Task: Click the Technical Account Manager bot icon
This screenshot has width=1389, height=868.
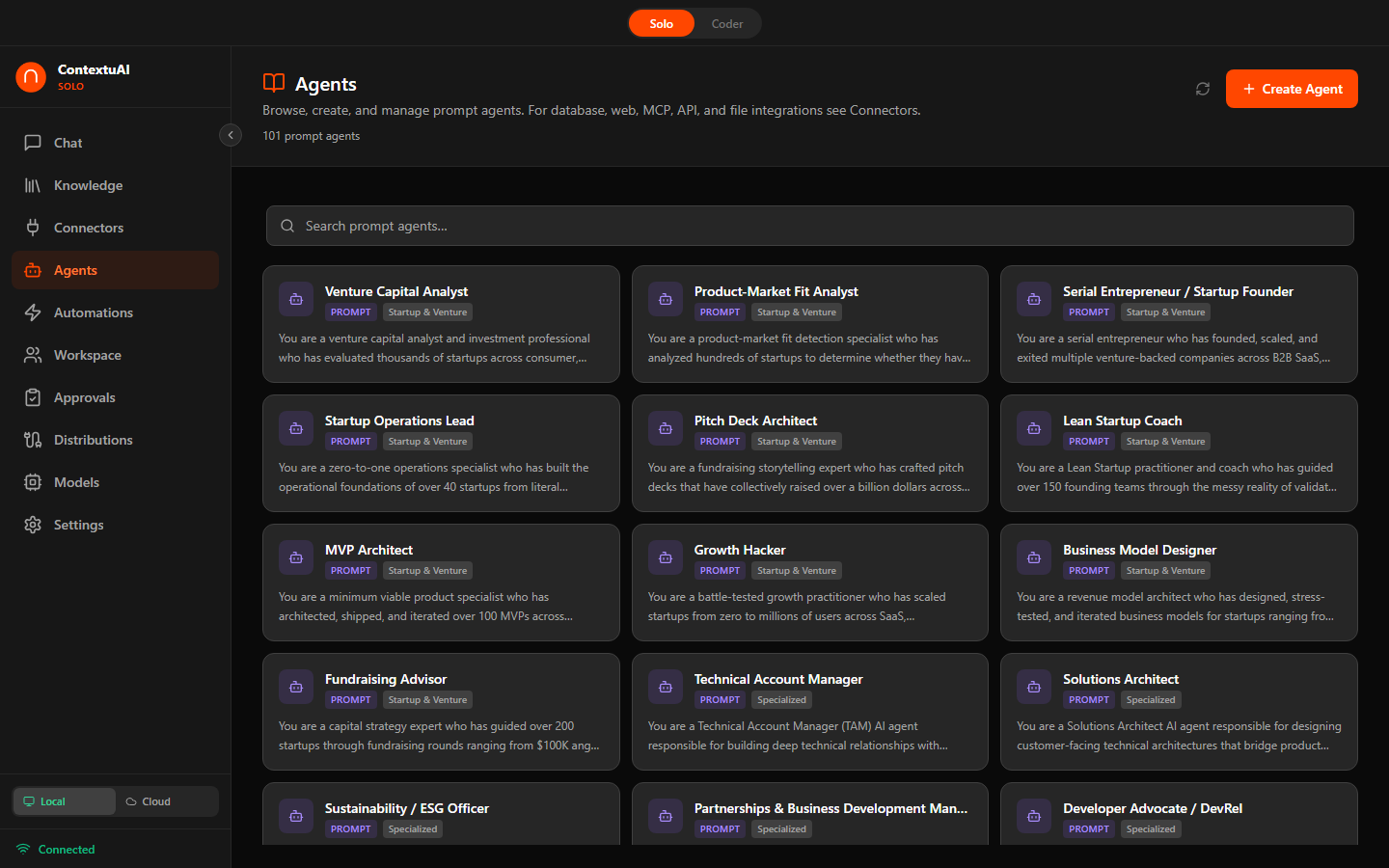Action: pos(666,687)
